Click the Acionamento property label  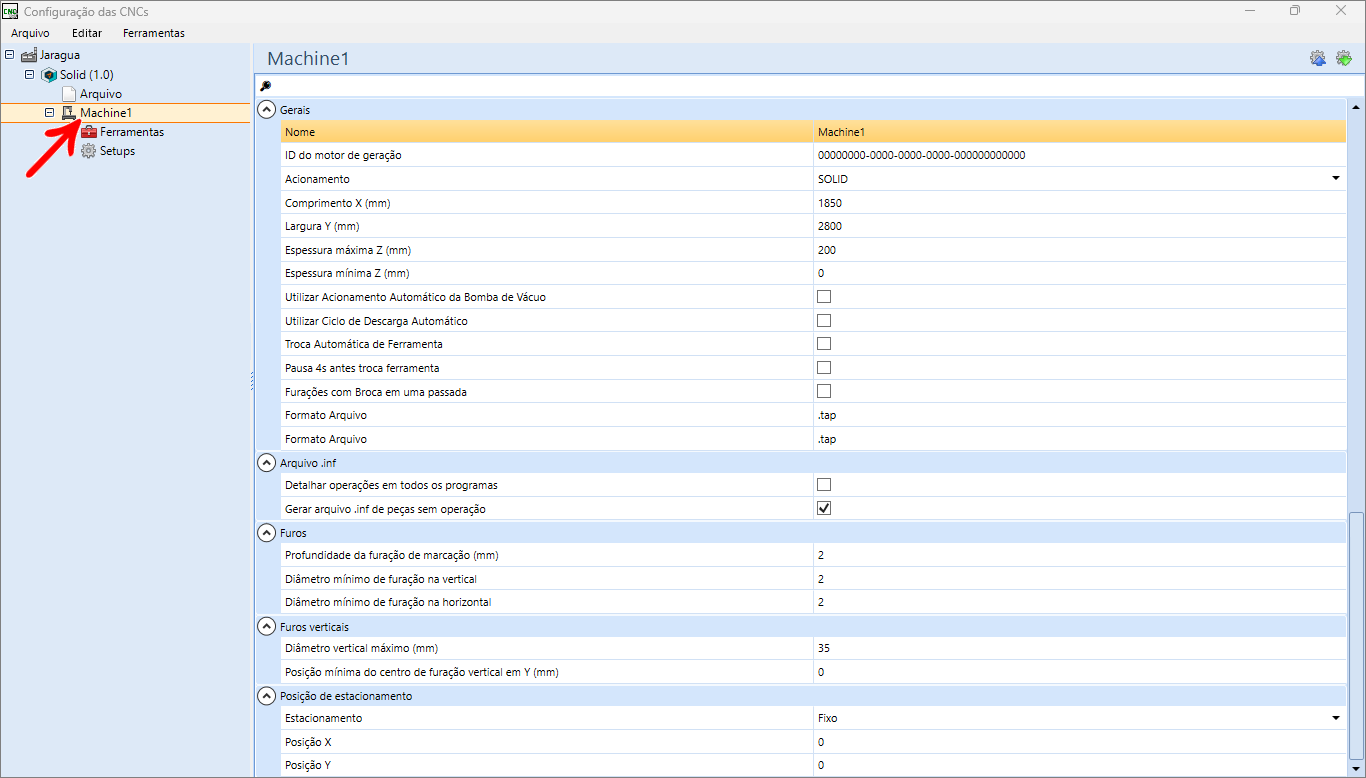click(x=317, y=179)
